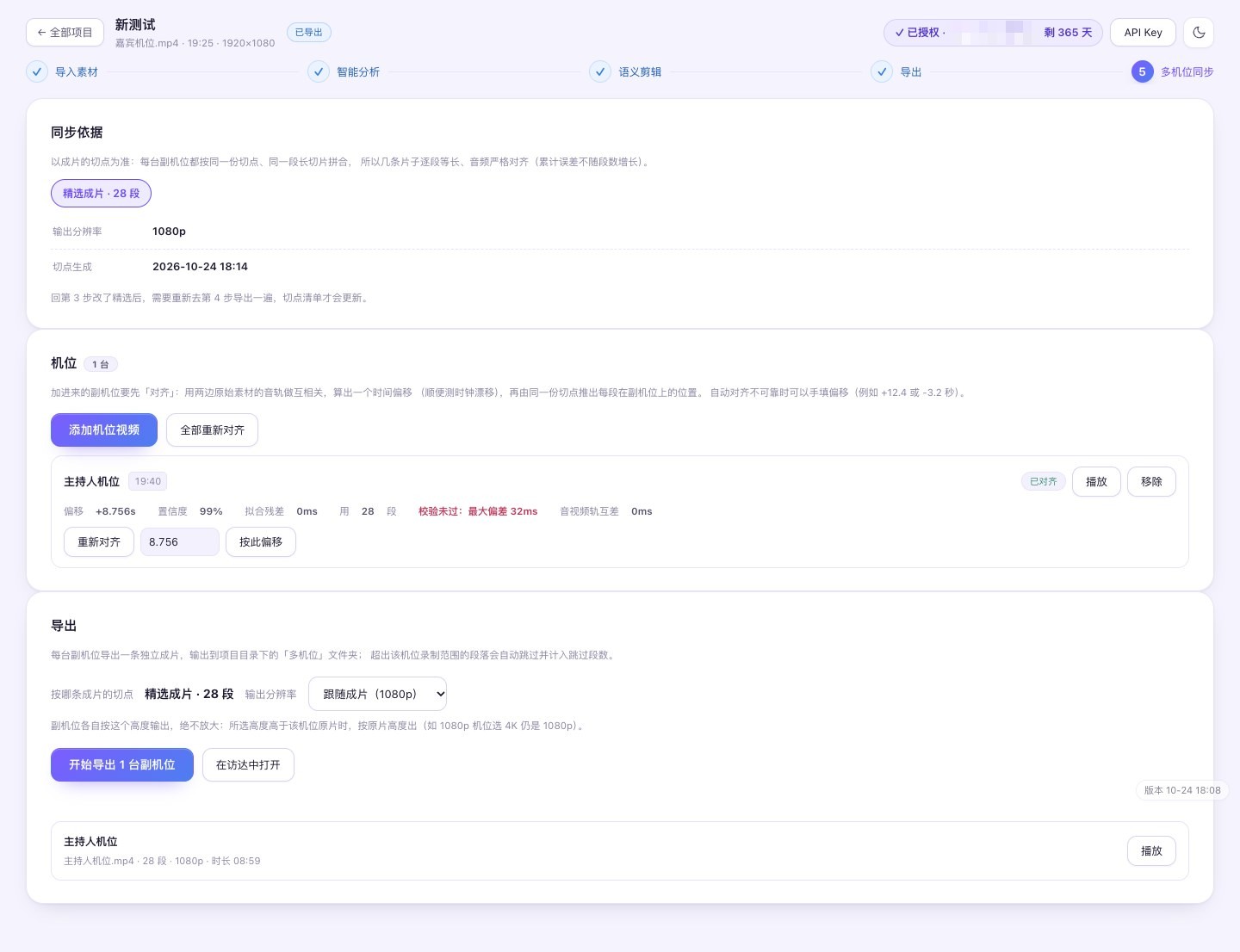Click the 智能分析 step checkmark icon
The height and width of the screenshot is (952, 1240).
point(319,72)
